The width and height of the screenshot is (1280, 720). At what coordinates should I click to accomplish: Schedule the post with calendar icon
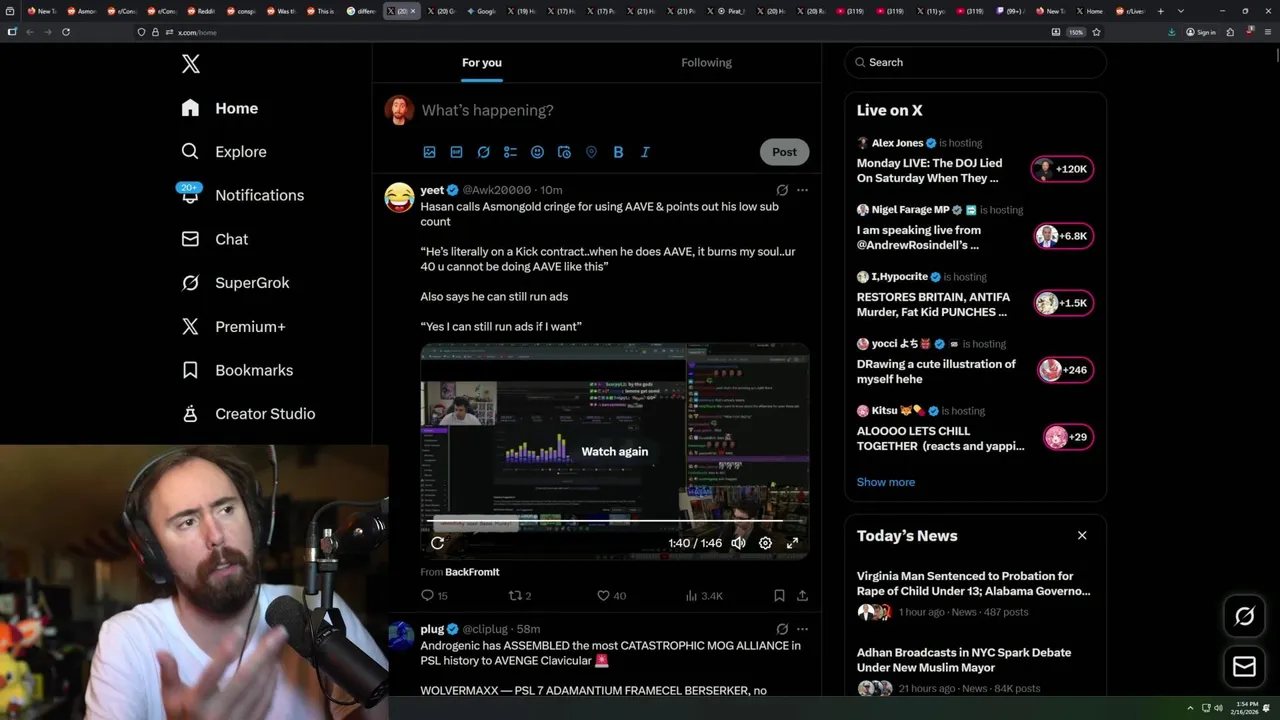pos(564,152)
